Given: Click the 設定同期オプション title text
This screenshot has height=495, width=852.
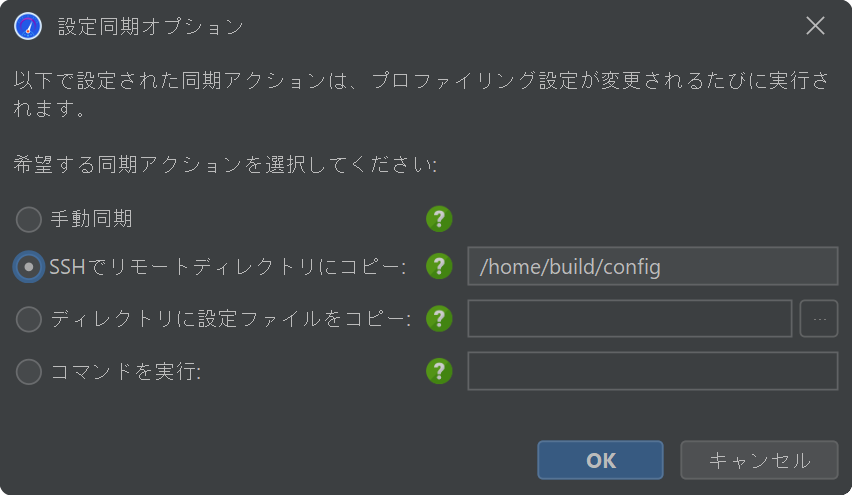Looking at the screenshot, I should [x=151, y=27].
